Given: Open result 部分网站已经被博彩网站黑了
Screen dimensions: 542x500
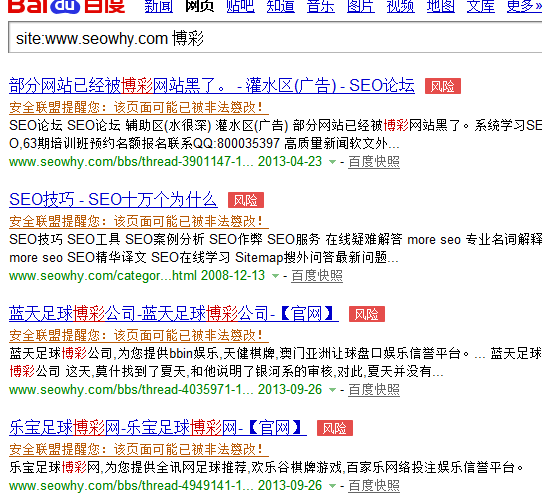Looking at the screenshot, I should point(212,85).
